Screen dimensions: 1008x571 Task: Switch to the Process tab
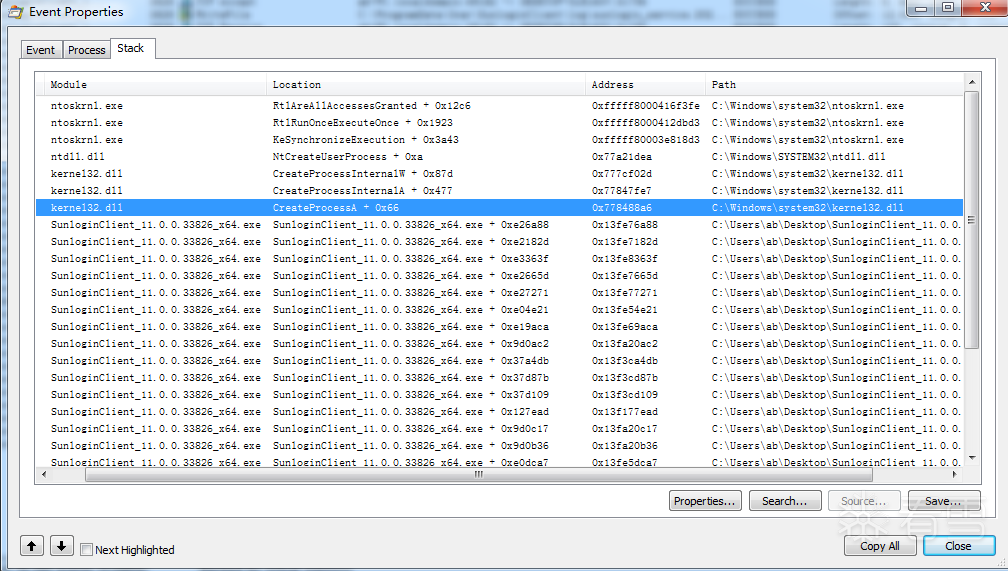[x=87, y=50]
